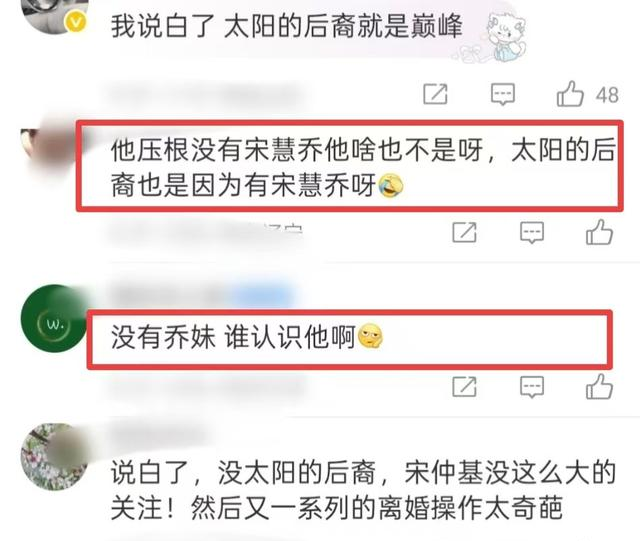
Task: Forward the 他压根没有宋慧乔 comment
Action: 464,232
